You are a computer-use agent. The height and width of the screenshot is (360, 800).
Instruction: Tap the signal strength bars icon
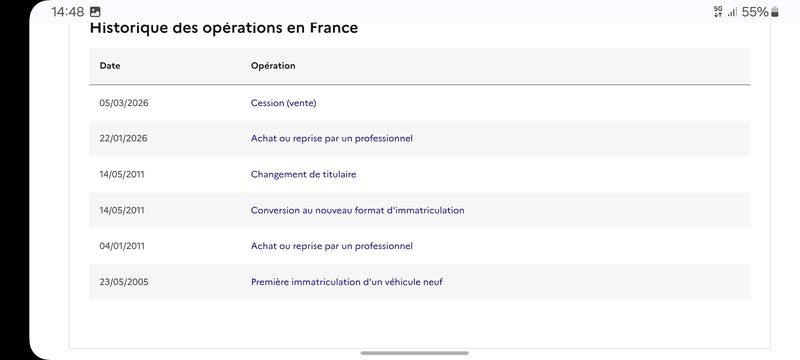pos(732,12)
